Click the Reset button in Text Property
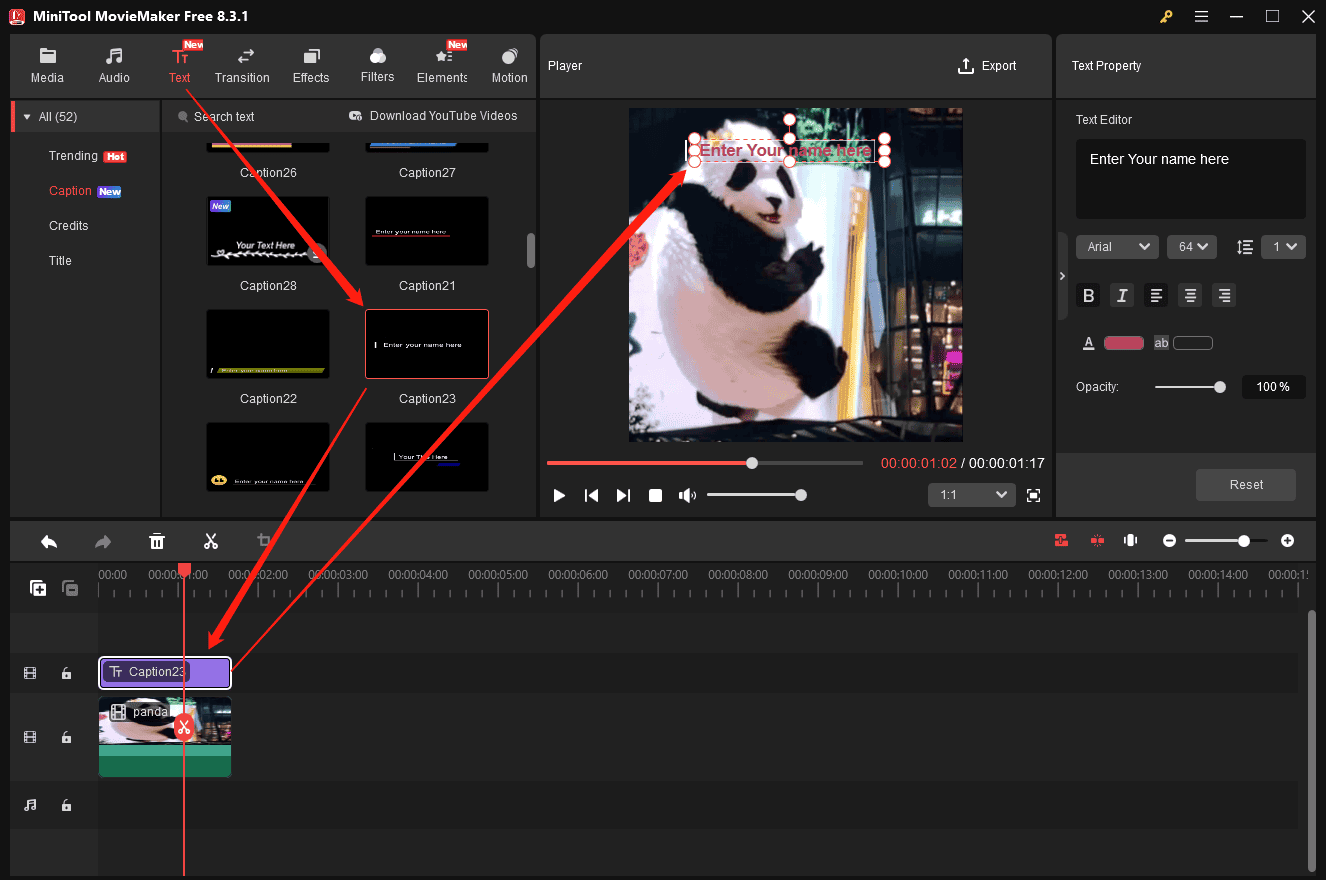The width and height of the screenshot is (1326, 880). [1245, 484]
